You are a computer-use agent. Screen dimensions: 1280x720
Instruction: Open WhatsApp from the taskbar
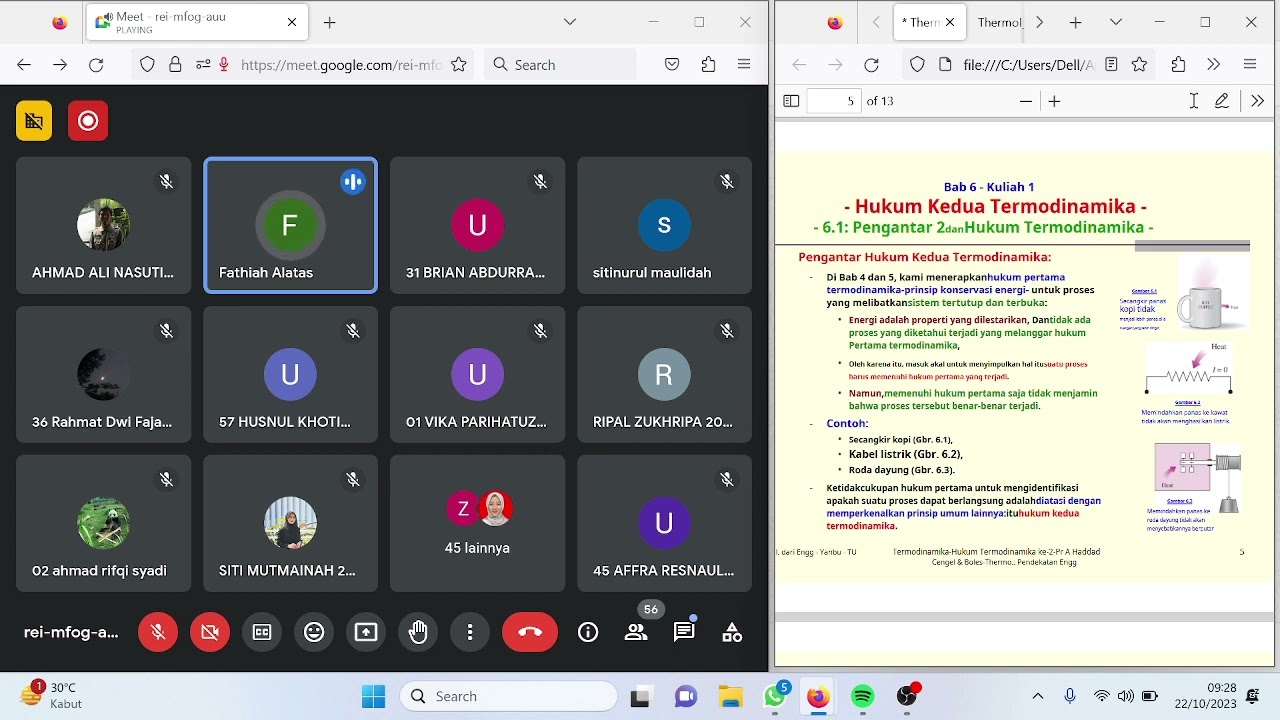coord(775,696)
